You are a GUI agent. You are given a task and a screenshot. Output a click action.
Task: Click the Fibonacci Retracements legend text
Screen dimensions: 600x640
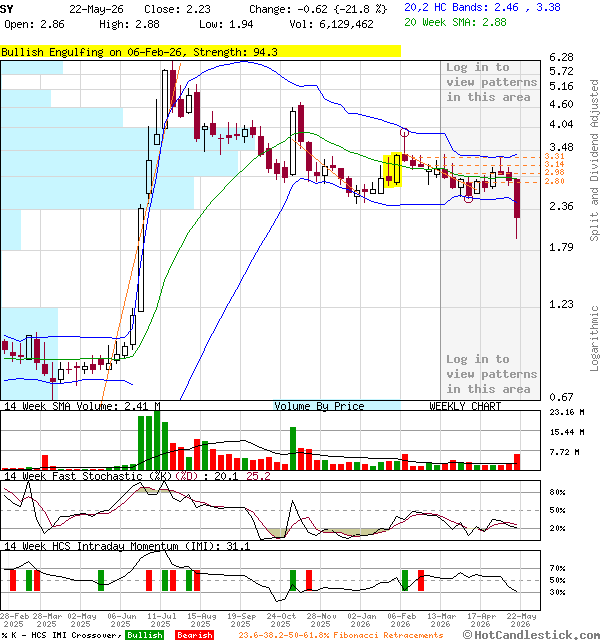(x=341, y=635)
